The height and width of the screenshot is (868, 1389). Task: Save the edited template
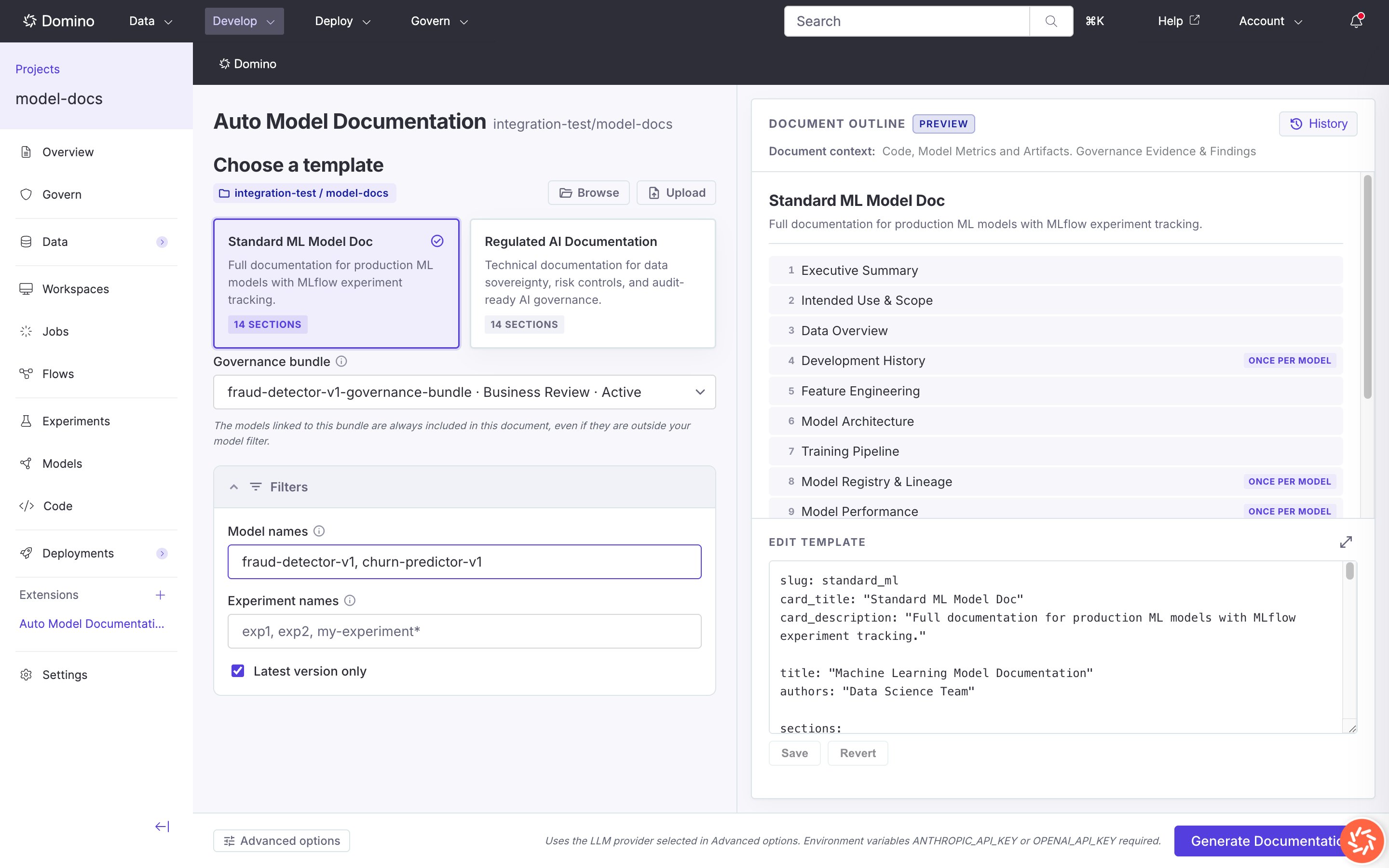tap(794, 753)
